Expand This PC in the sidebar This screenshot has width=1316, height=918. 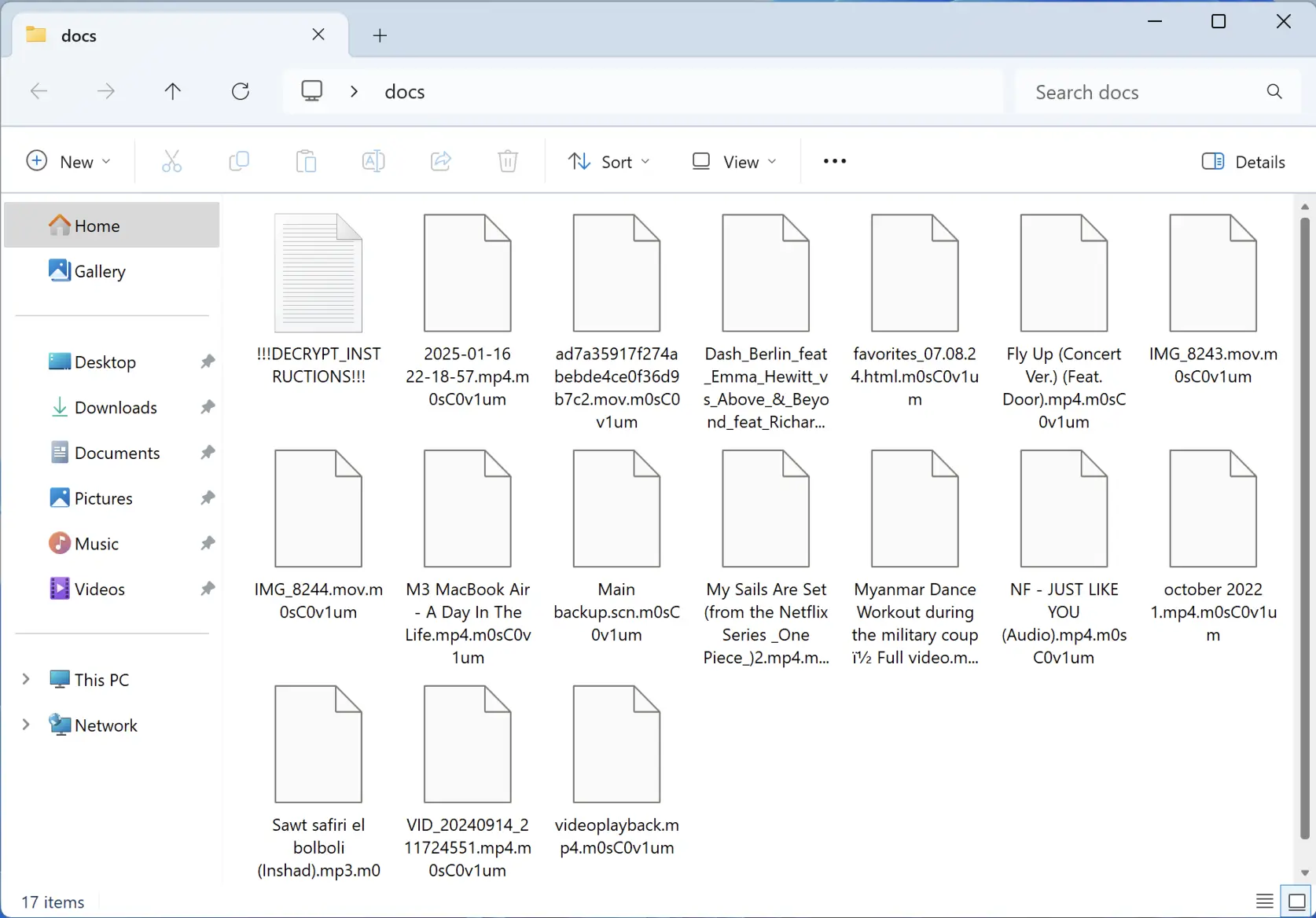pos(26,679)
